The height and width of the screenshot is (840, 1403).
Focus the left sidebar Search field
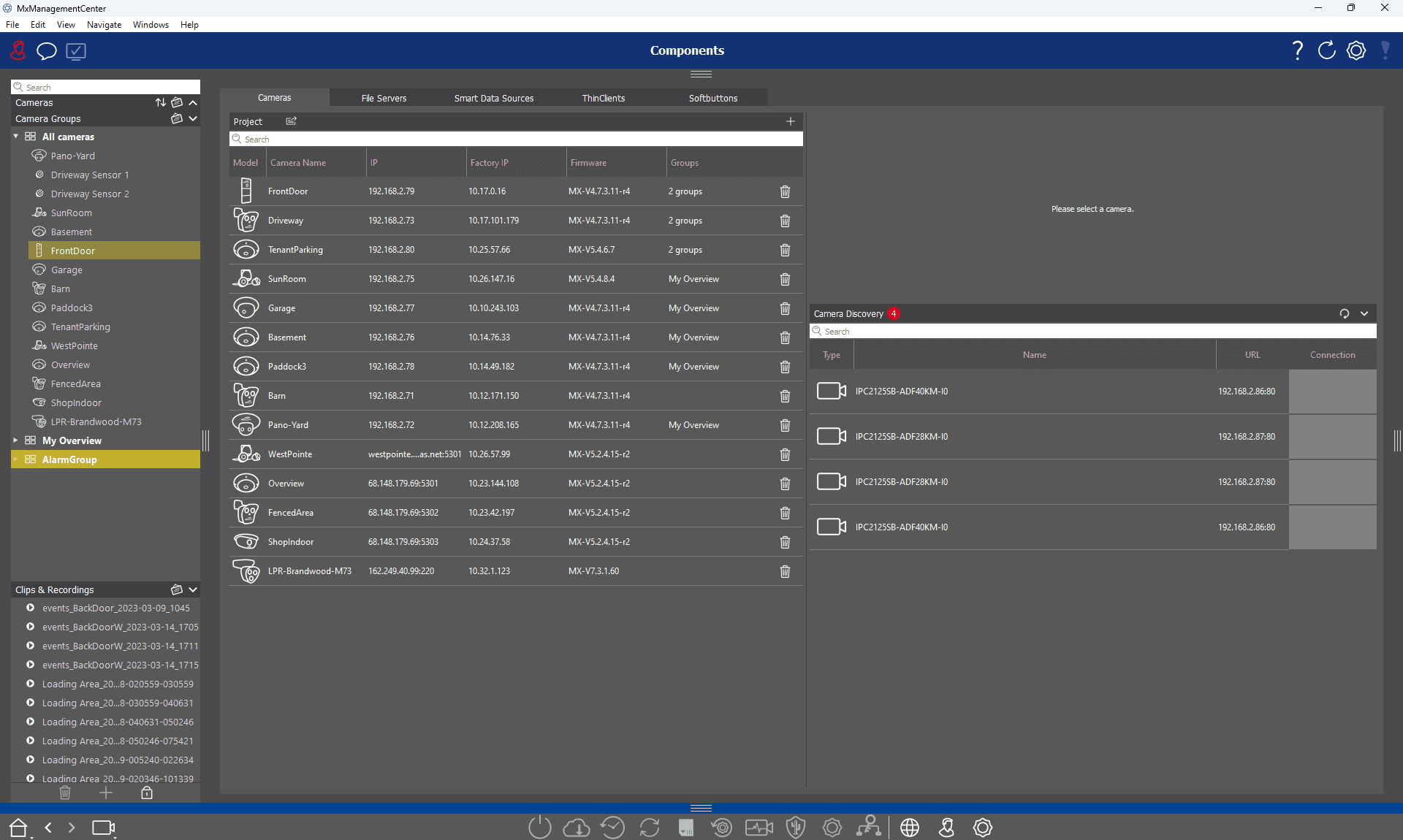pyautogui.click(x=106, y=87)
